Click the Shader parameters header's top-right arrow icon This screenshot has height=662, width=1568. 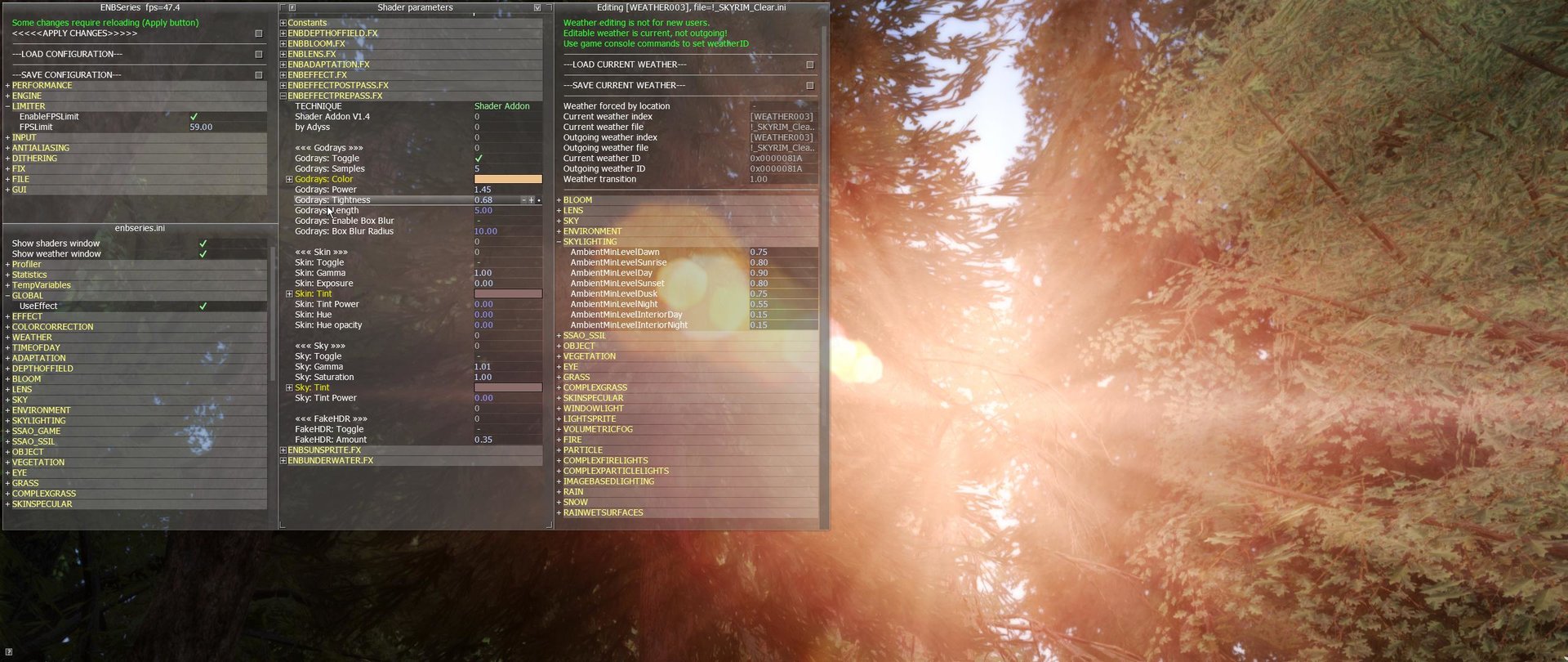(537, 7)
